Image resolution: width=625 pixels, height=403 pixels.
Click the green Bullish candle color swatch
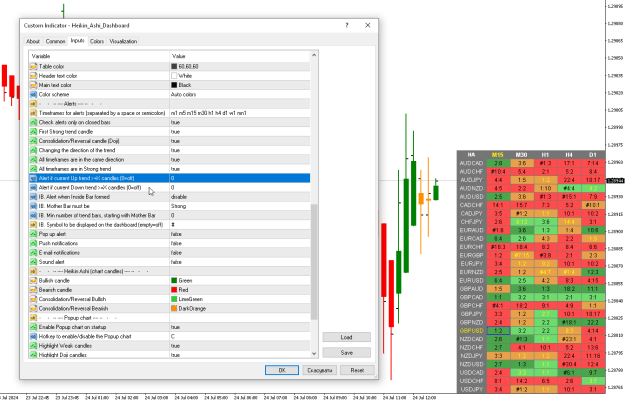[174, 281]
